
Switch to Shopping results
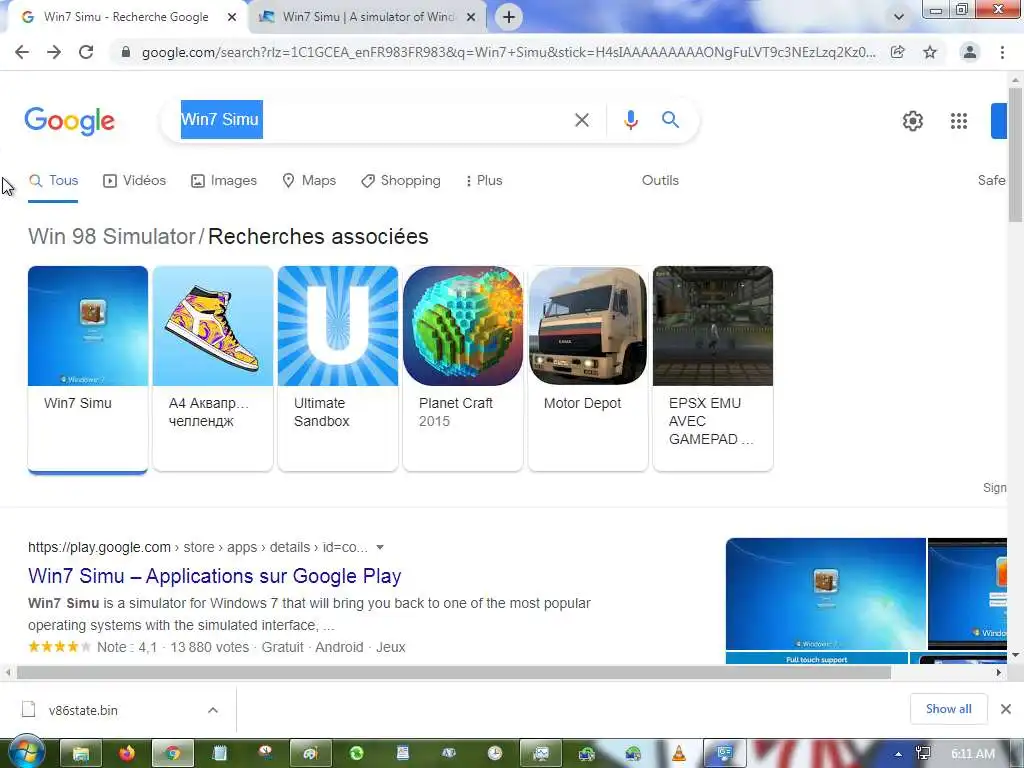click(x=401, y=180)
